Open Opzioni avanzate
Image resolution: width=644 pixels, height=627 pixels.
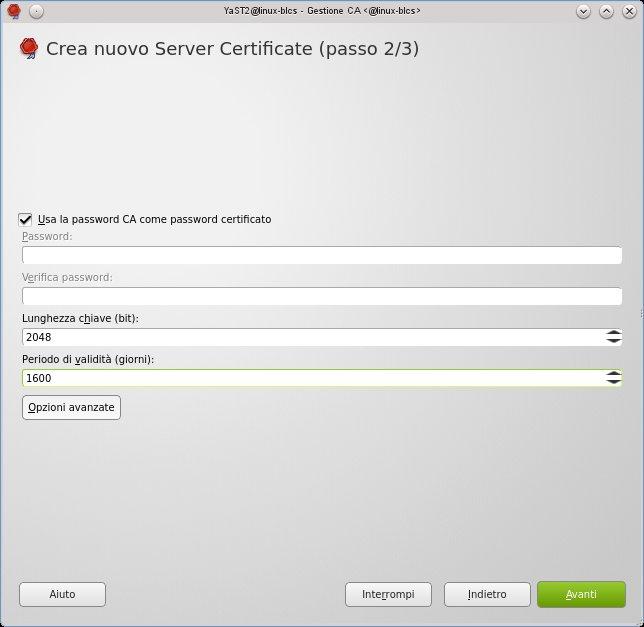(x=71, y=407)
